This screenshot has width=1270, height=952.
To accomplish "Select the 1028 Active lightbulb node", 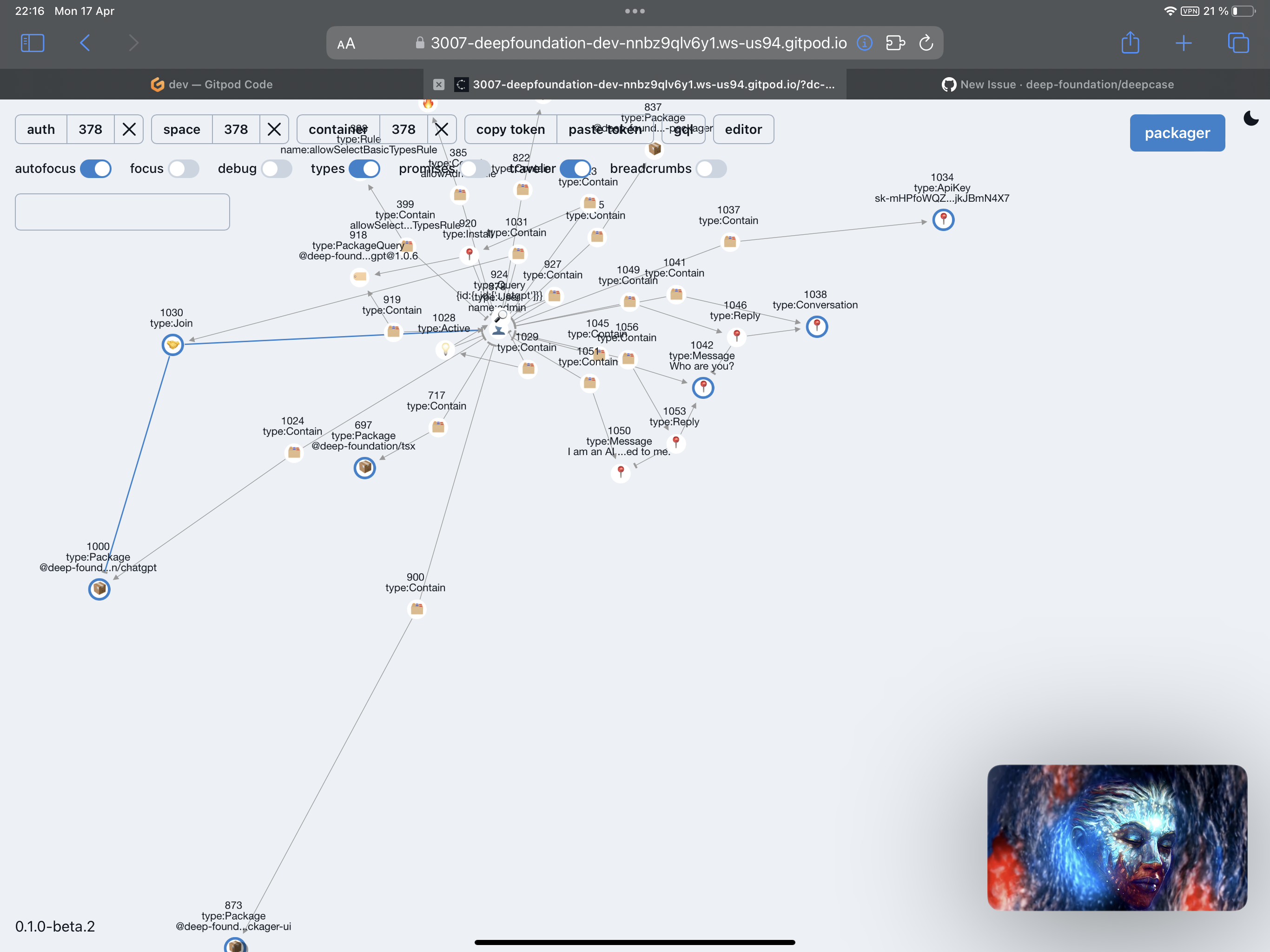I will click(x=445, y=349).
